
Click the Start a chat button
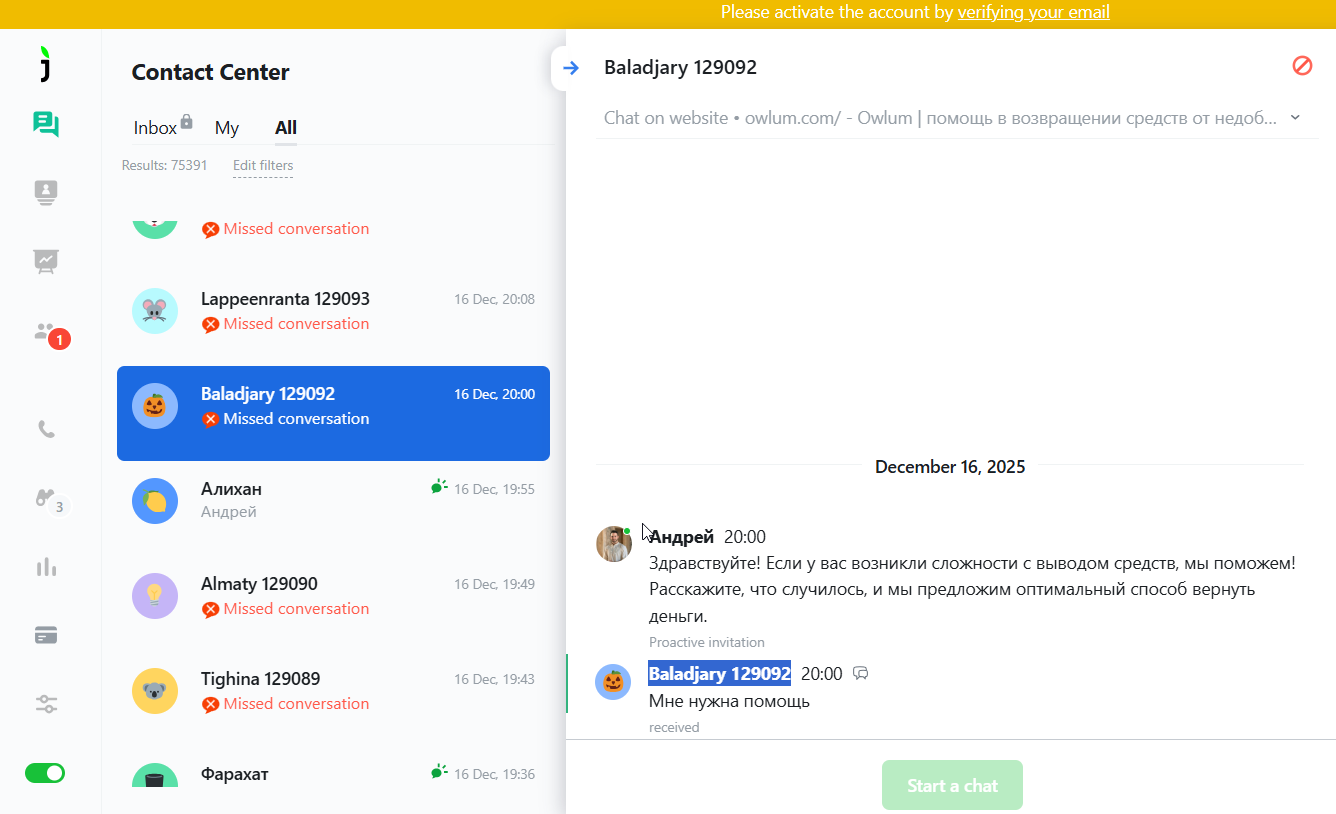click(x=952, y=785)
